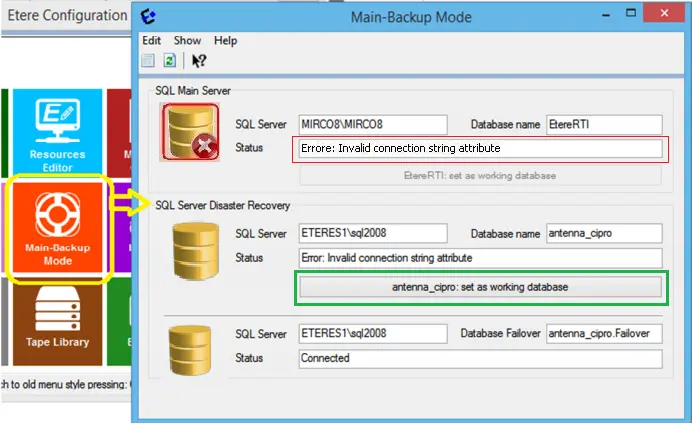Open the Help menu
Screen dimensions: 692x424
(226, 40)
